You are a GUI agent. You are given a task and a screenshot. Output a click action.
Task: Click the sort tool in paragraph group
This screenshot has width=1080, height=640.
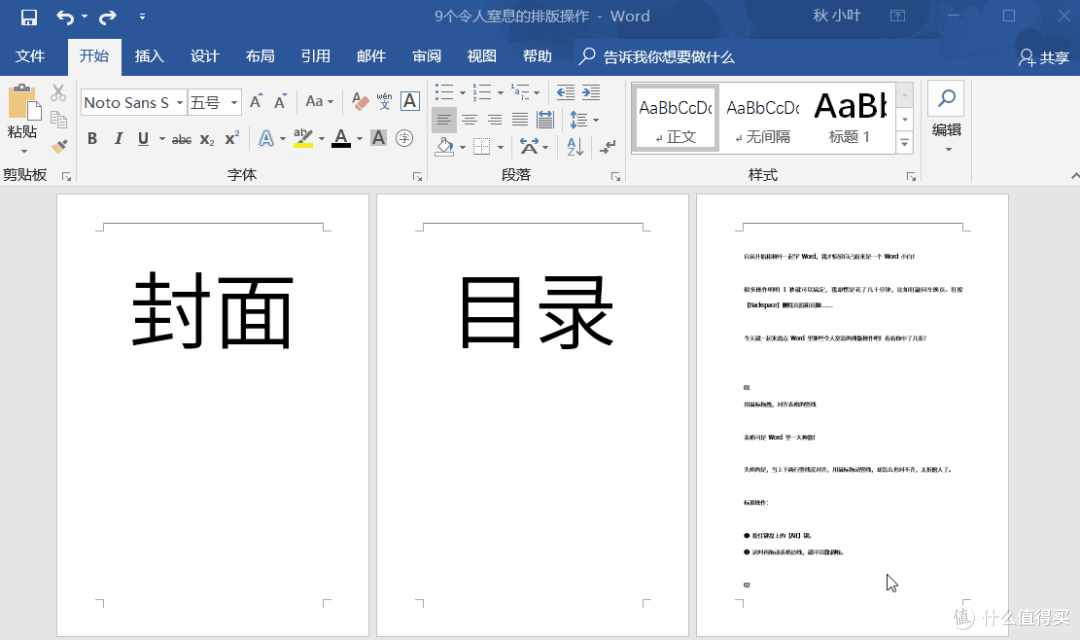click(x=573, y=146)
